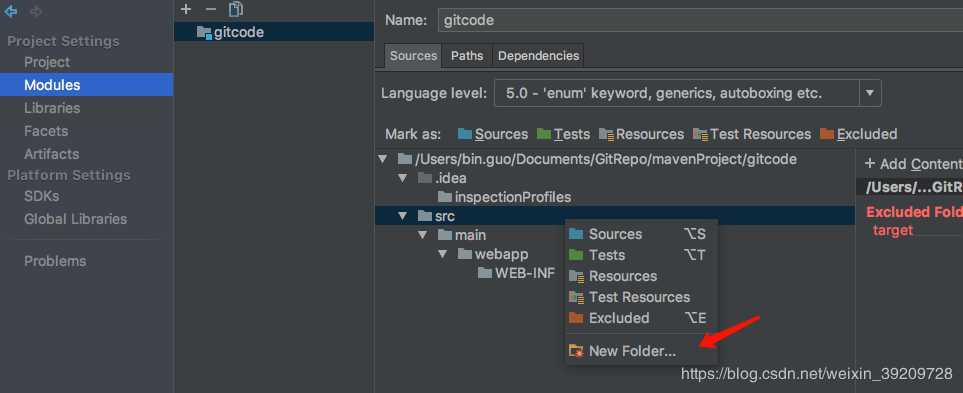Switch to the Paths tab
The image size is (963, 393).
pyautogui.click(x=467, y=56)
